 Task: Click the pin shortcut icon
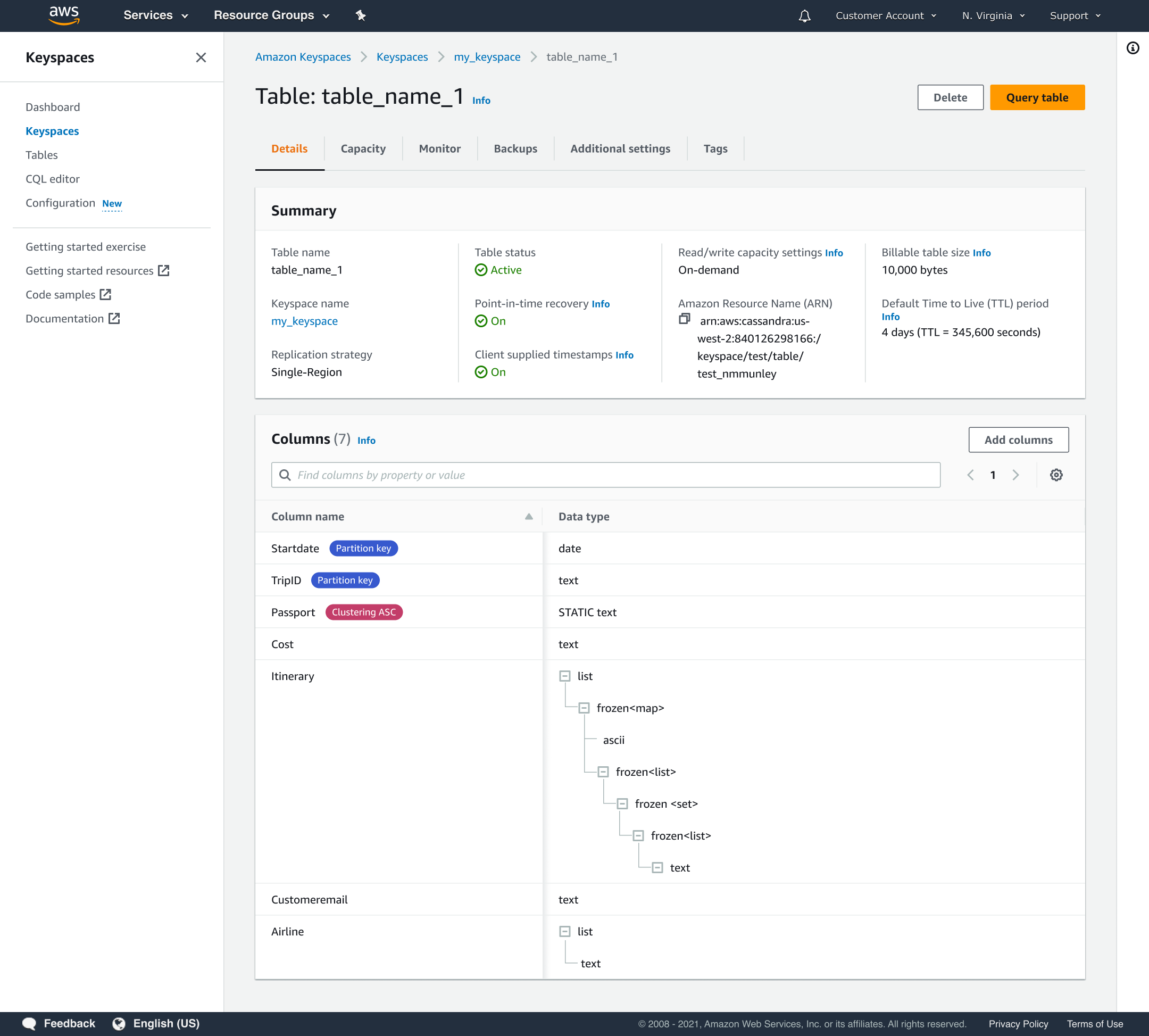pyautogui.click(x=360, y=15)
